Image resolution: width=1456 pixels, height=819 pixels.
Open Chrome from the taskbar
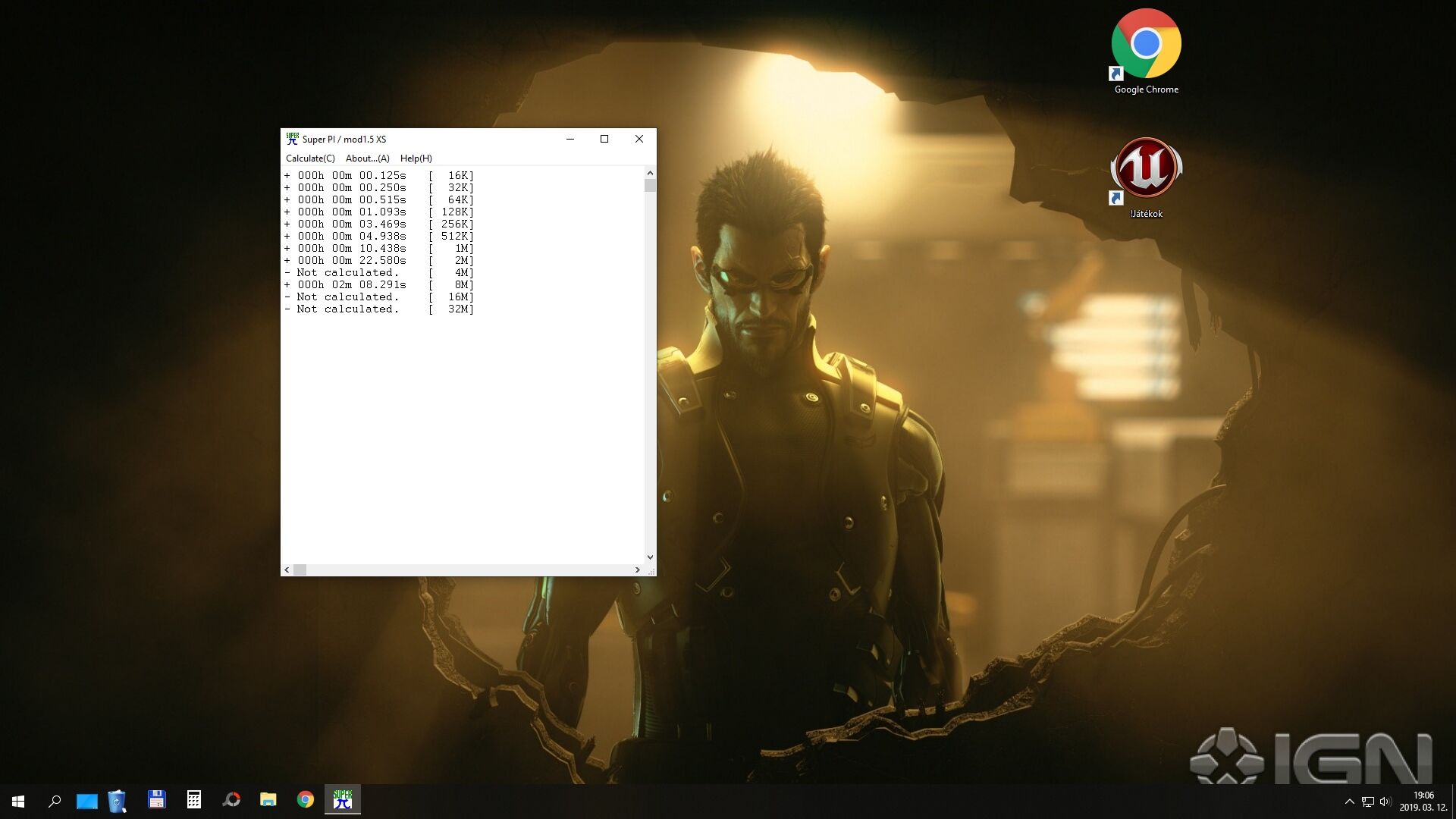tap(306, 800)
